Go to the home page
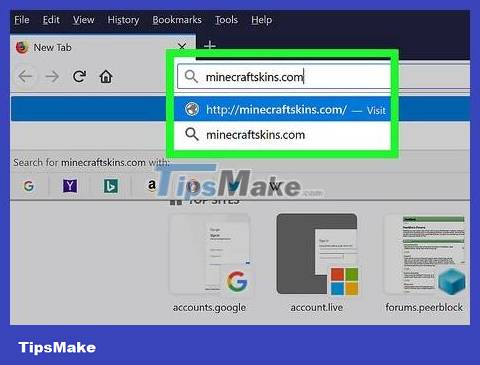The height and width of the screenshot is (365, 480). tap(106, 76)
